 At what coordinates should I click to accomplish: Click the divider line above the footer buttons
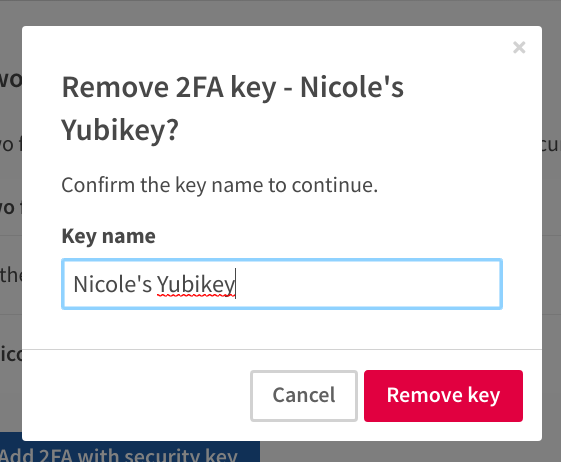coord(282,349)
